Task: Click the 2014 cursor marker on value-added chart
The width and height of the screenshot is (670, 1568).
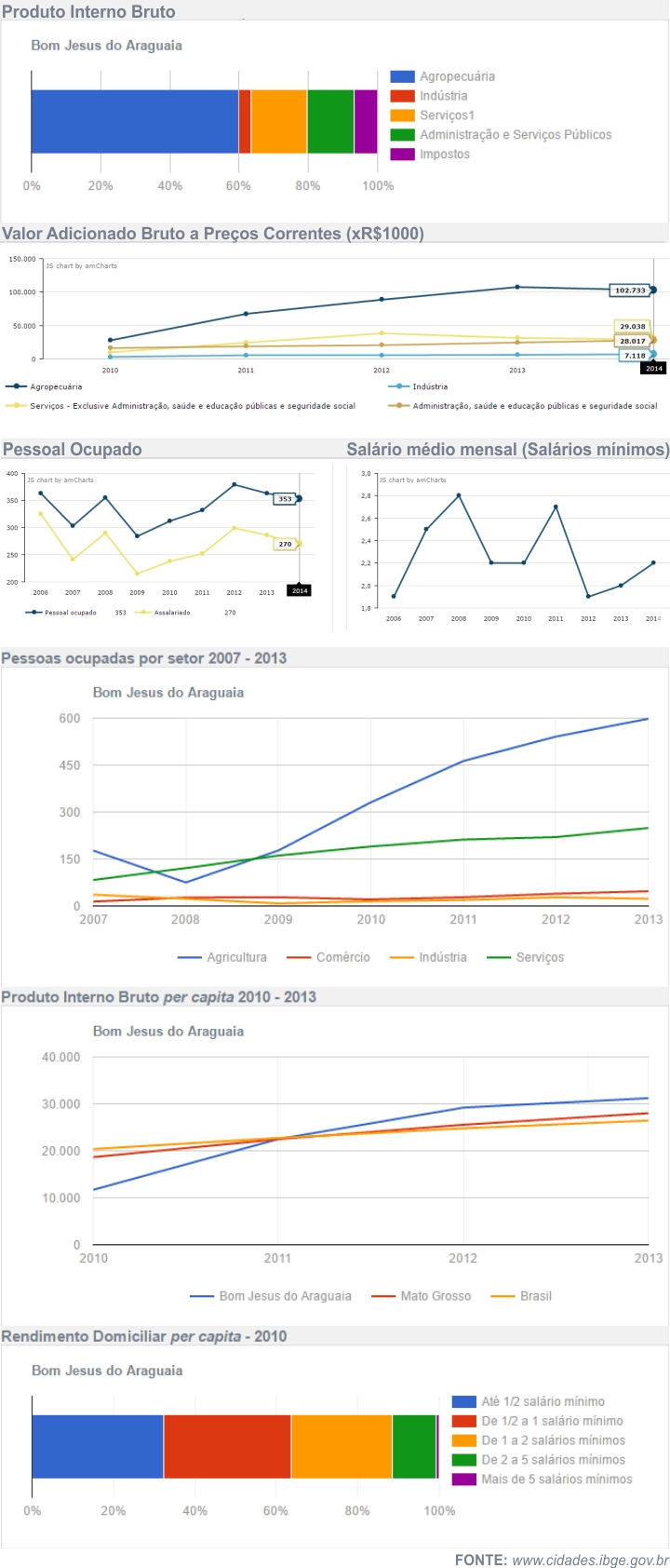Action: click(x=654, y=369)
